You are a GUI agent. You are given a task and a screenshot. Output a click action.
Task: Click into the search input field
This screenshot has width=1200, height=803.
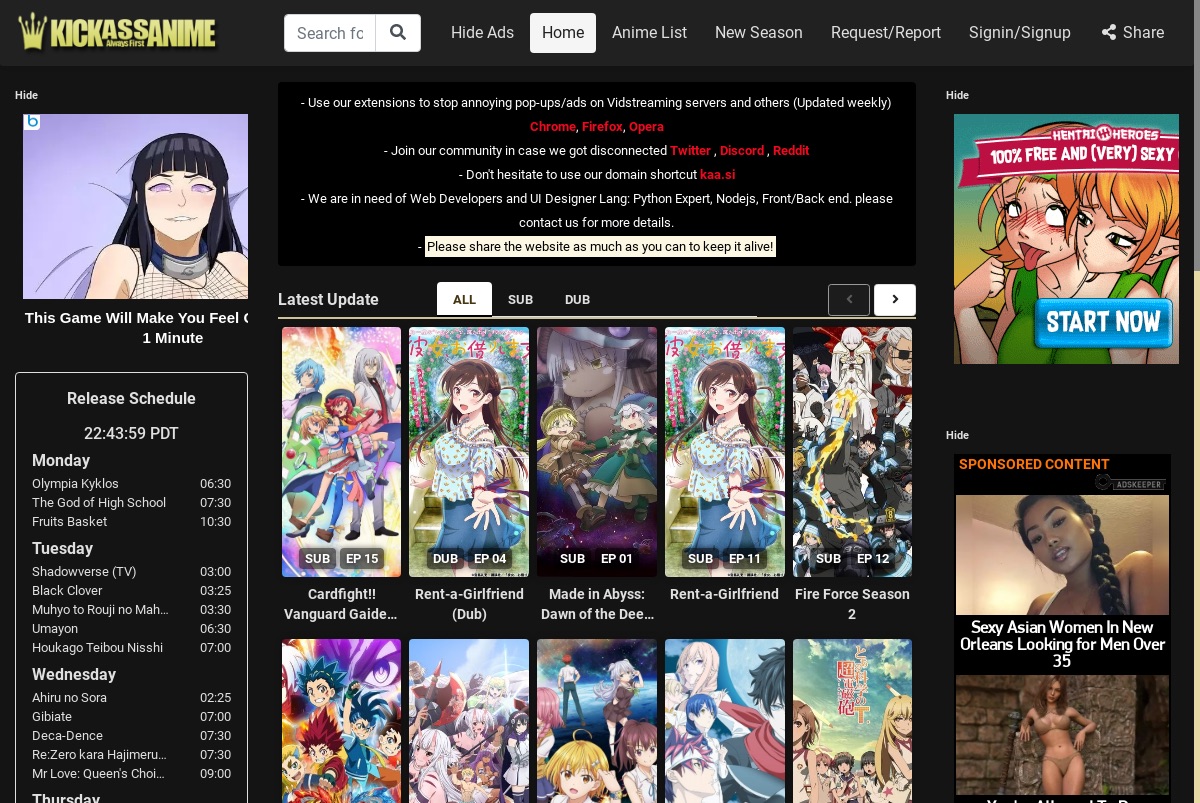(330, 33)
